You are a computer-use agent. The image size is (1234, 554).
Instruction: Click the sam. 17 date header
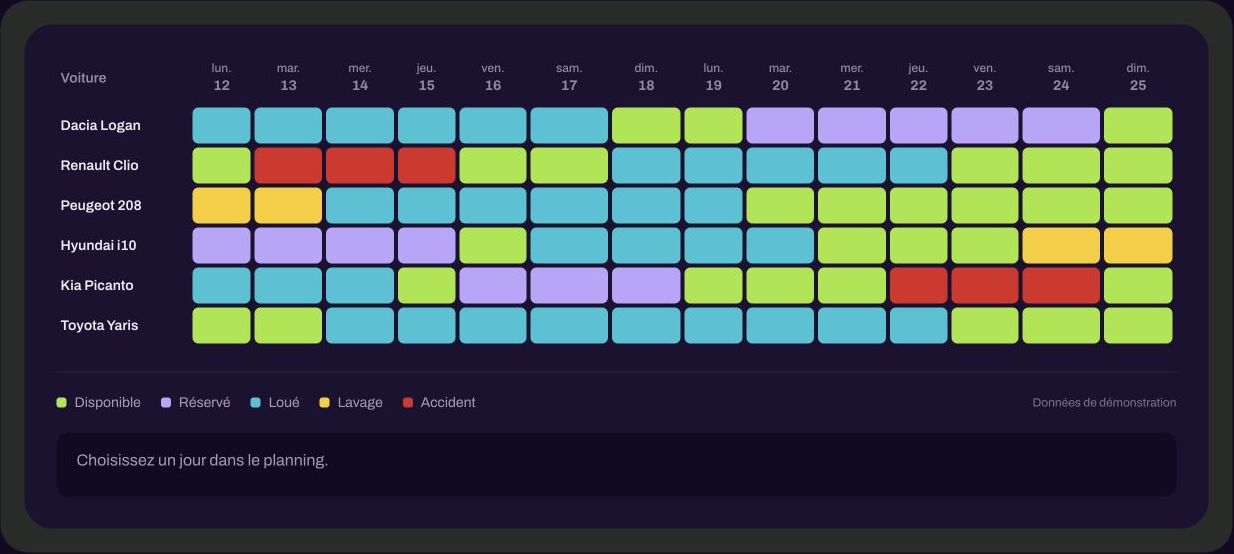tap(569, 77)
